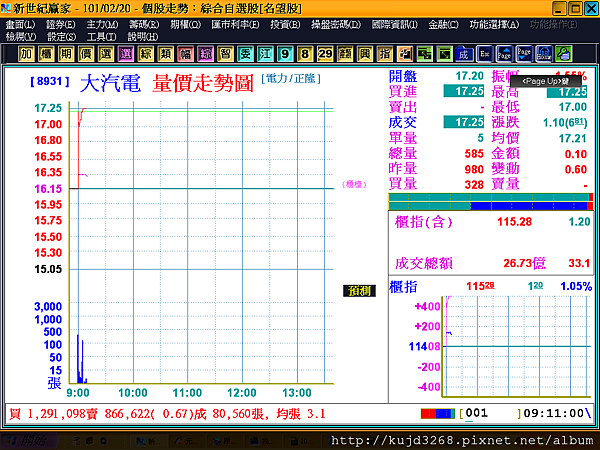
Task: Click the 001 page number field
Action: tap(476, 413)
